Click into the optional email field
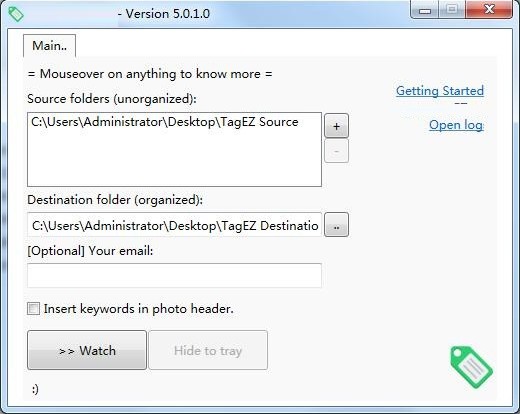520x414 pixels. pyautogui.click(x=175, y=275)
